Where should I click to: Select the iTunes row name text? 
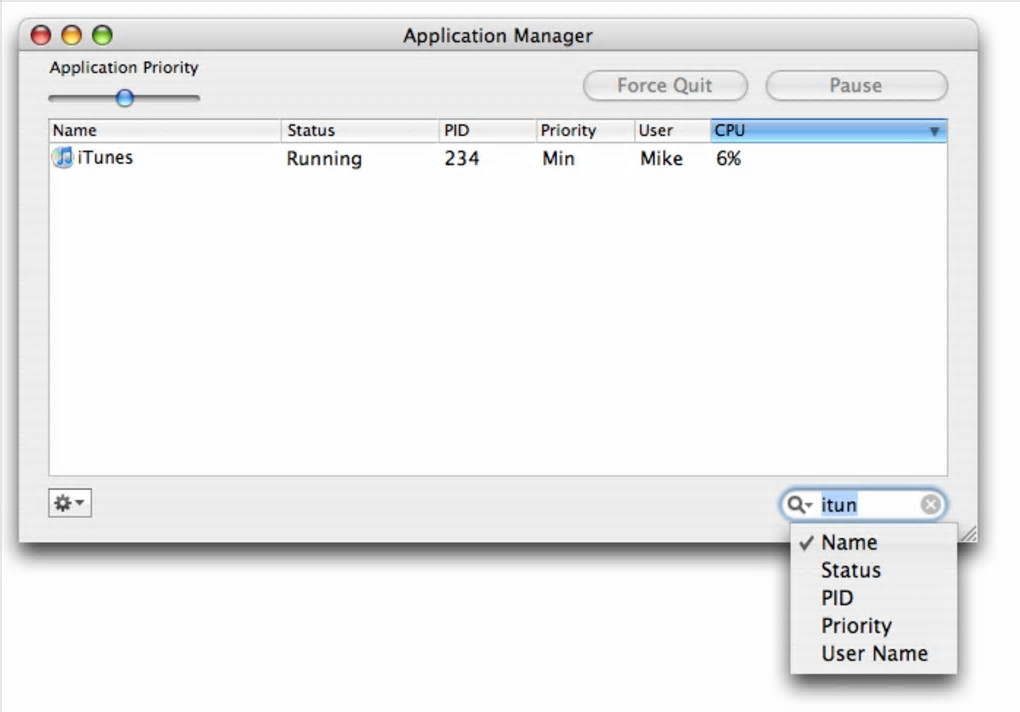pyautogui.click(x=105, y=157)
